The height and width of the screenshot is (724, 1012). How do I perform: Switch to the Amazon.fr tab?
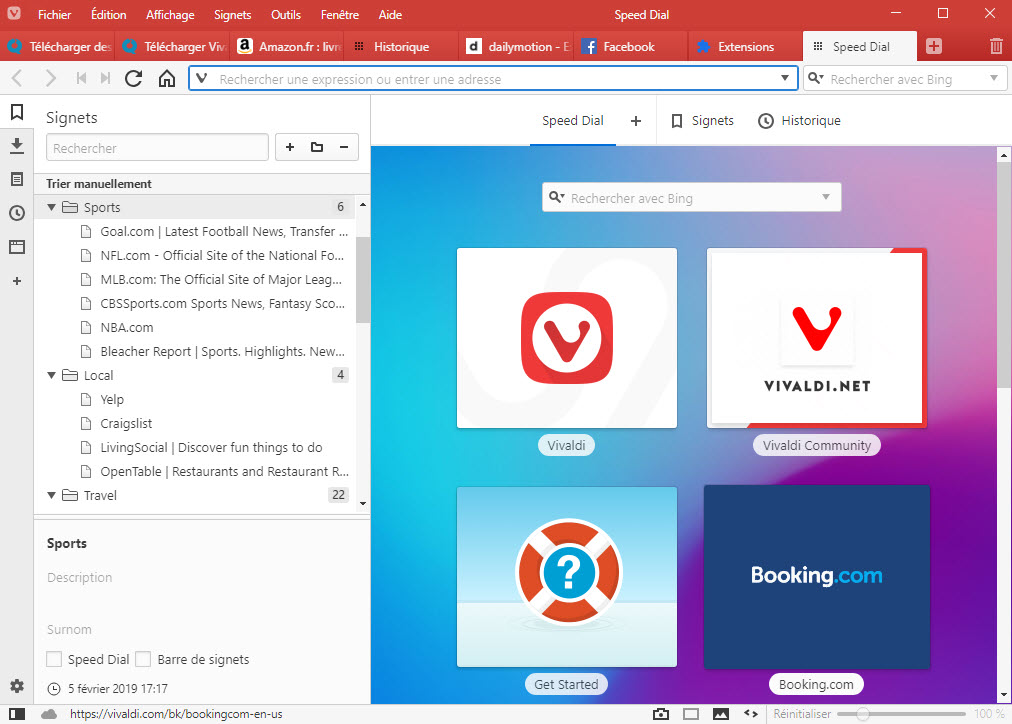288,46
